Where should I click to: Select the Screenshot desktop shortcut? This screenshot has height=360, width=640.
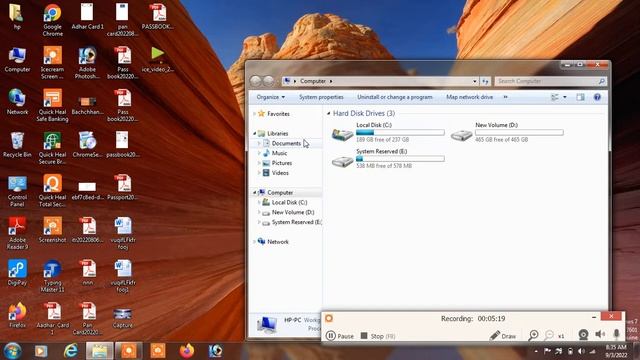(x=52, y=230)
